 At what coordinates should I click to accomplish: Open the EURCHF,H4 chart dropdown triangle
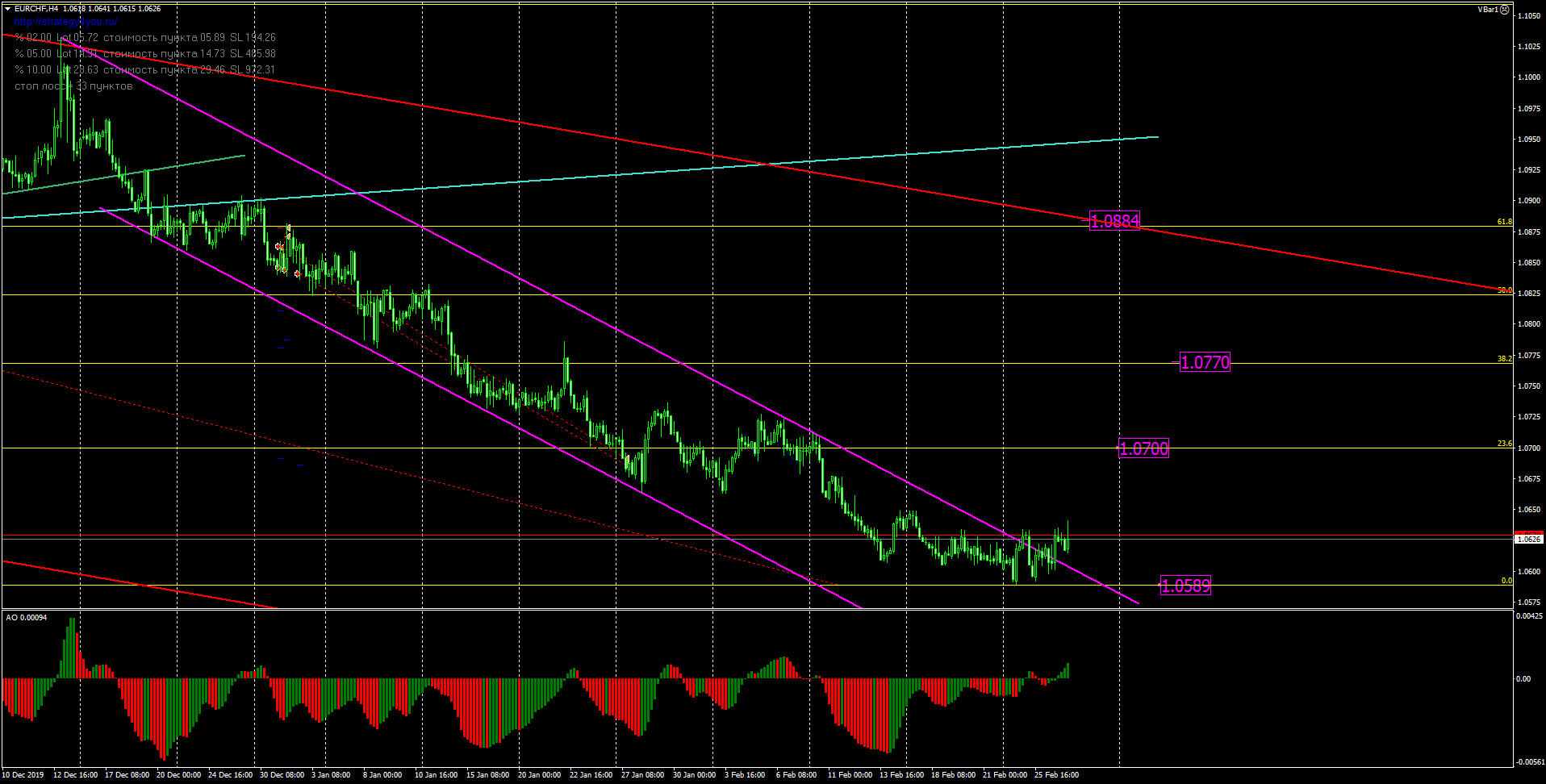coord(7,9)
